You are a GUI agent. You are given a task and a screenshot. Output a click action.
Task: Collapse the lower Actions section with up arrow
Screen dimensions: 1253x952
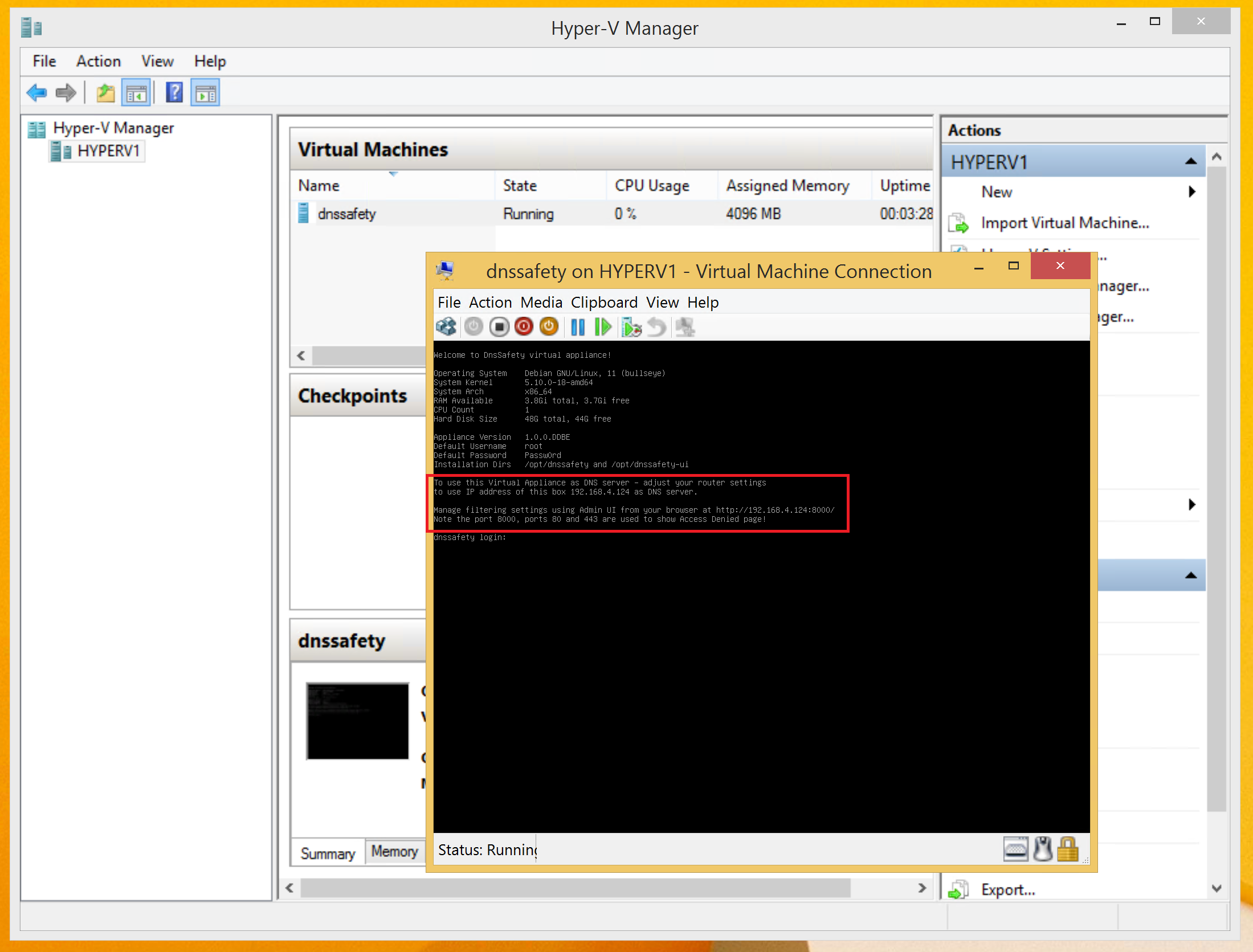(x=1190, y=575)
